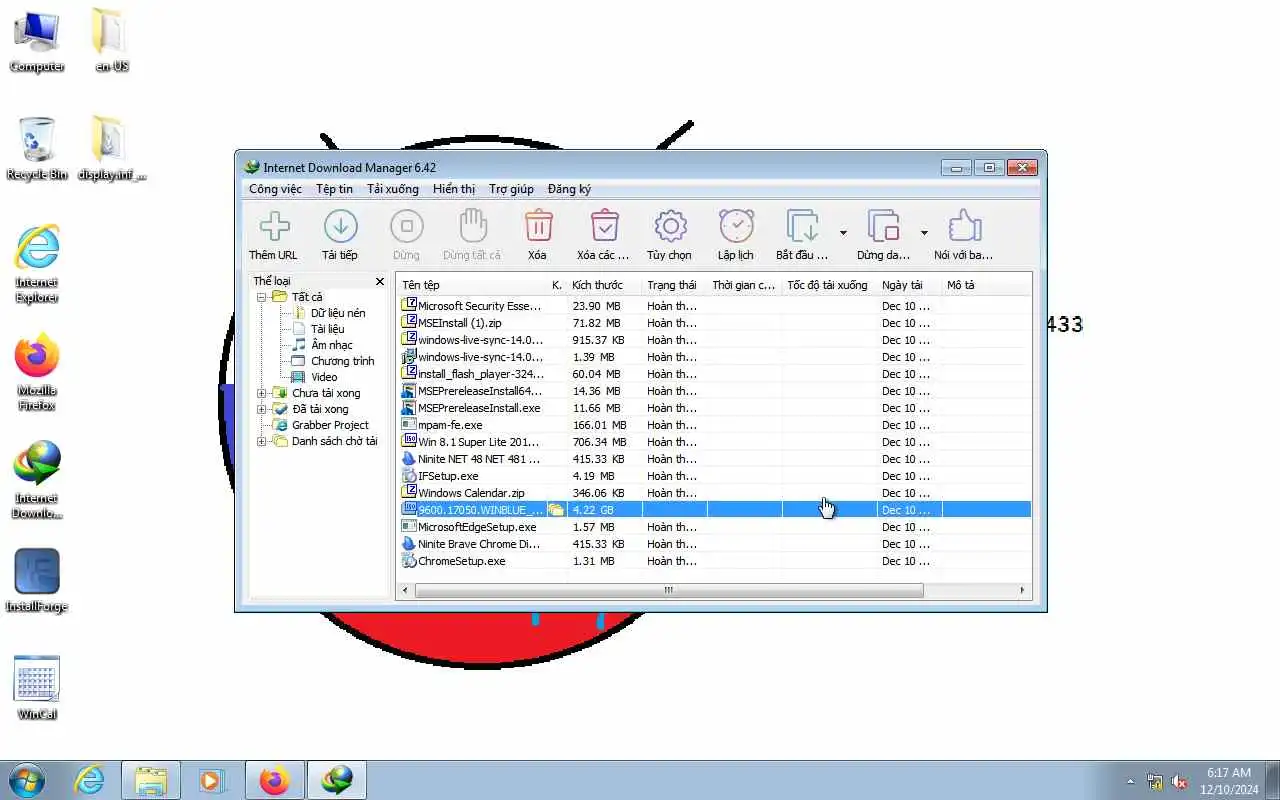Viewport: 1280px width, 800px height.
Task: Expand the Đã tải xong node
Action: point(261,409)
